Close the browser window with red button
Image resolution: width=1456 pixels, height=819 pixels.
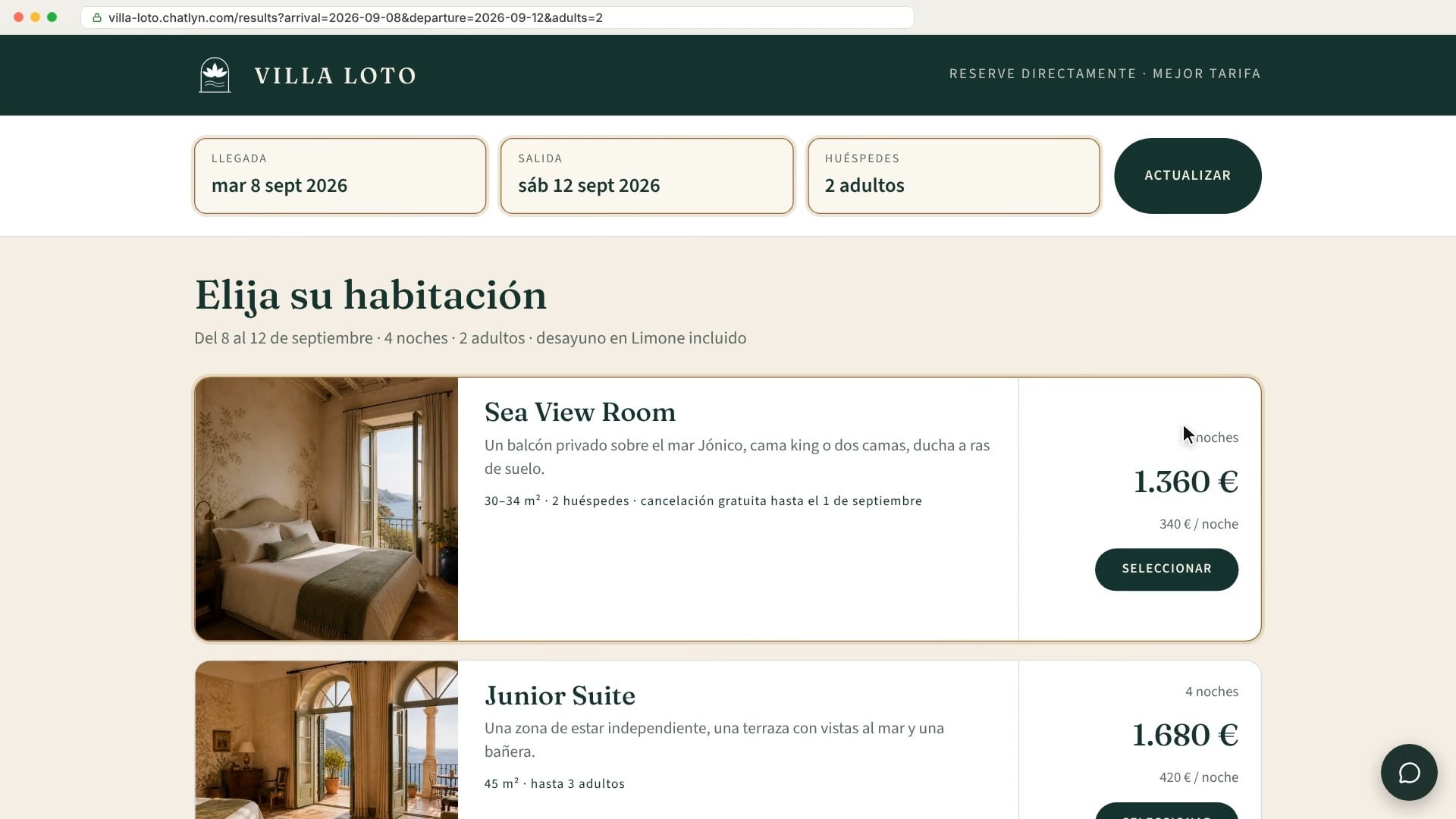click(19, 17)
